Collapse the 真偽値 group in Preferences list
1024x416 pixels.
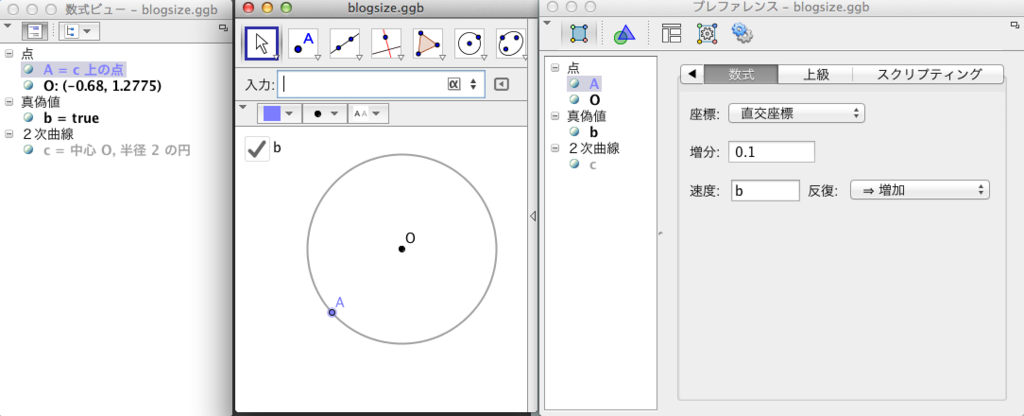pos(555,116)
